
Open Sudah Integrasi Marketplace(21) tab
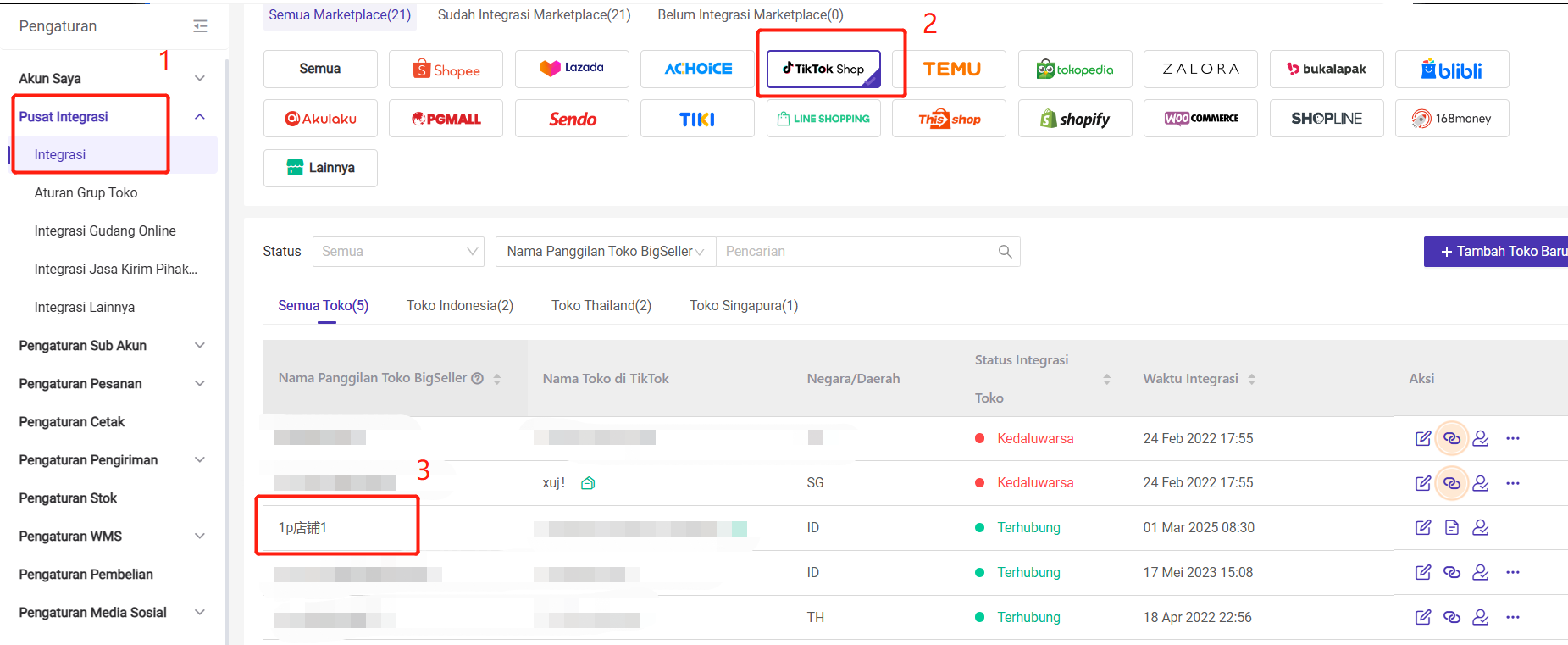pos(534,15)
